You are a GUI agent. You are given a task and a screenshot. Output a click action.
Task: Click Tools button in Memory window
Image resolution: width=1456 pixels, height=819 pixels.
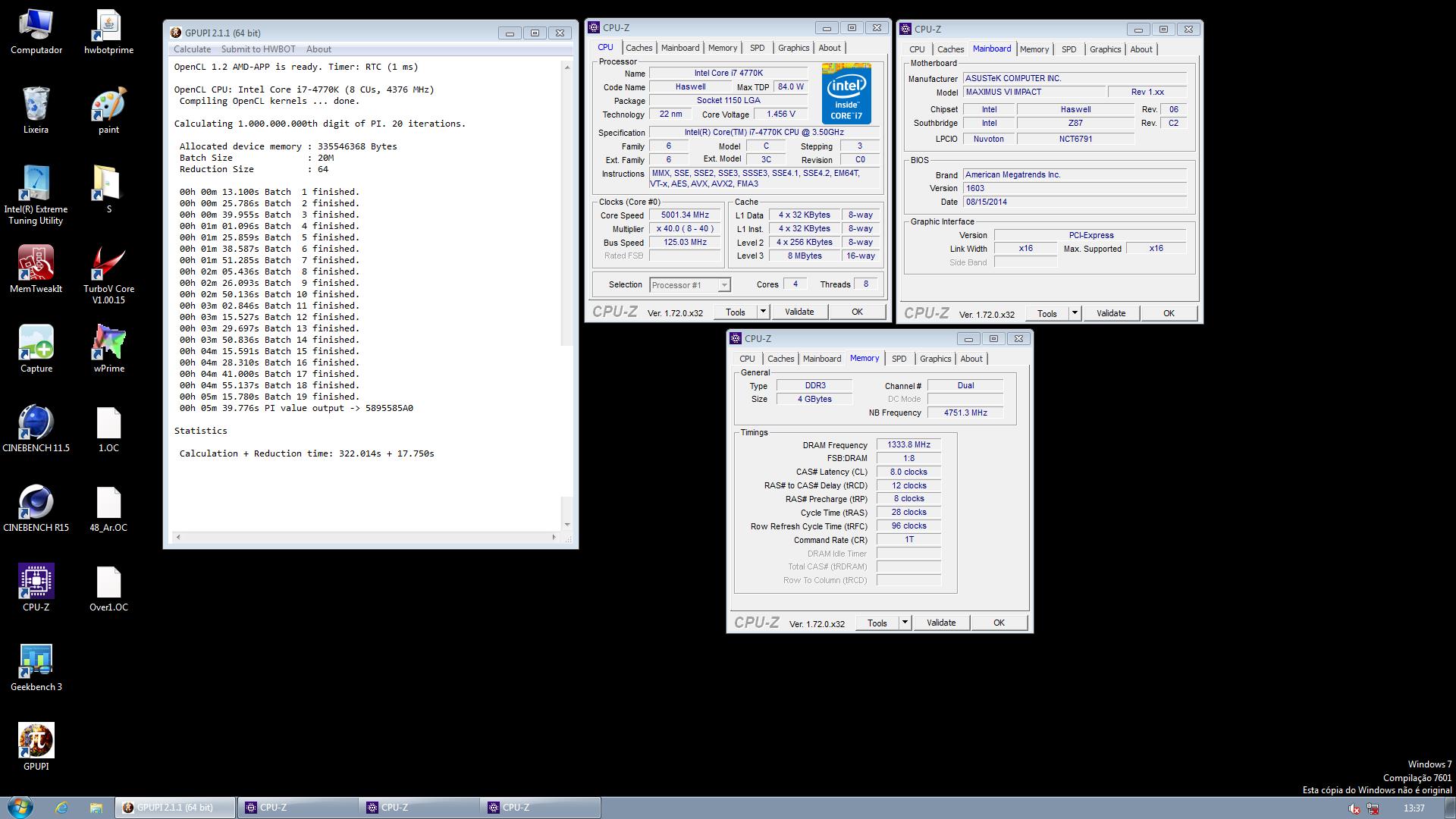pos(877,623)
